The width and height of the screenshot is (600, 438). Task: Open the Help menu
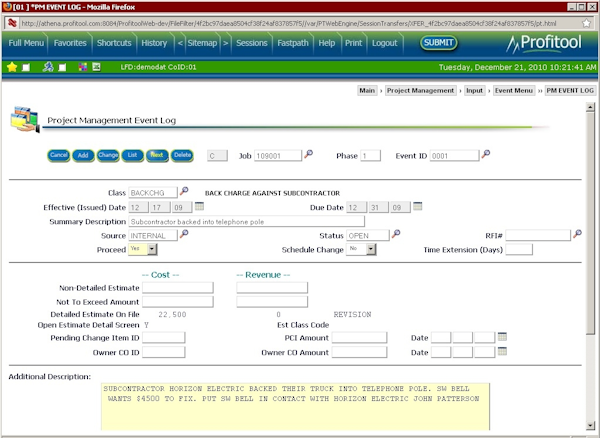pos(327,43)
